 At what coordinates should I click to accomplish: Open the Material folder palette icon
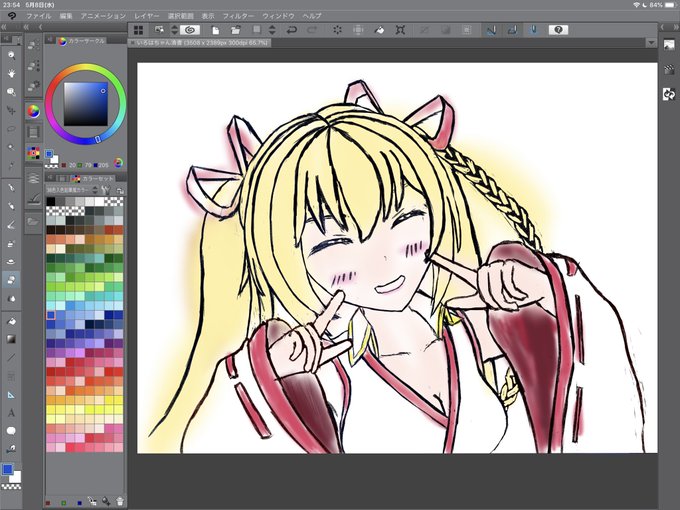tap(33, 222)
